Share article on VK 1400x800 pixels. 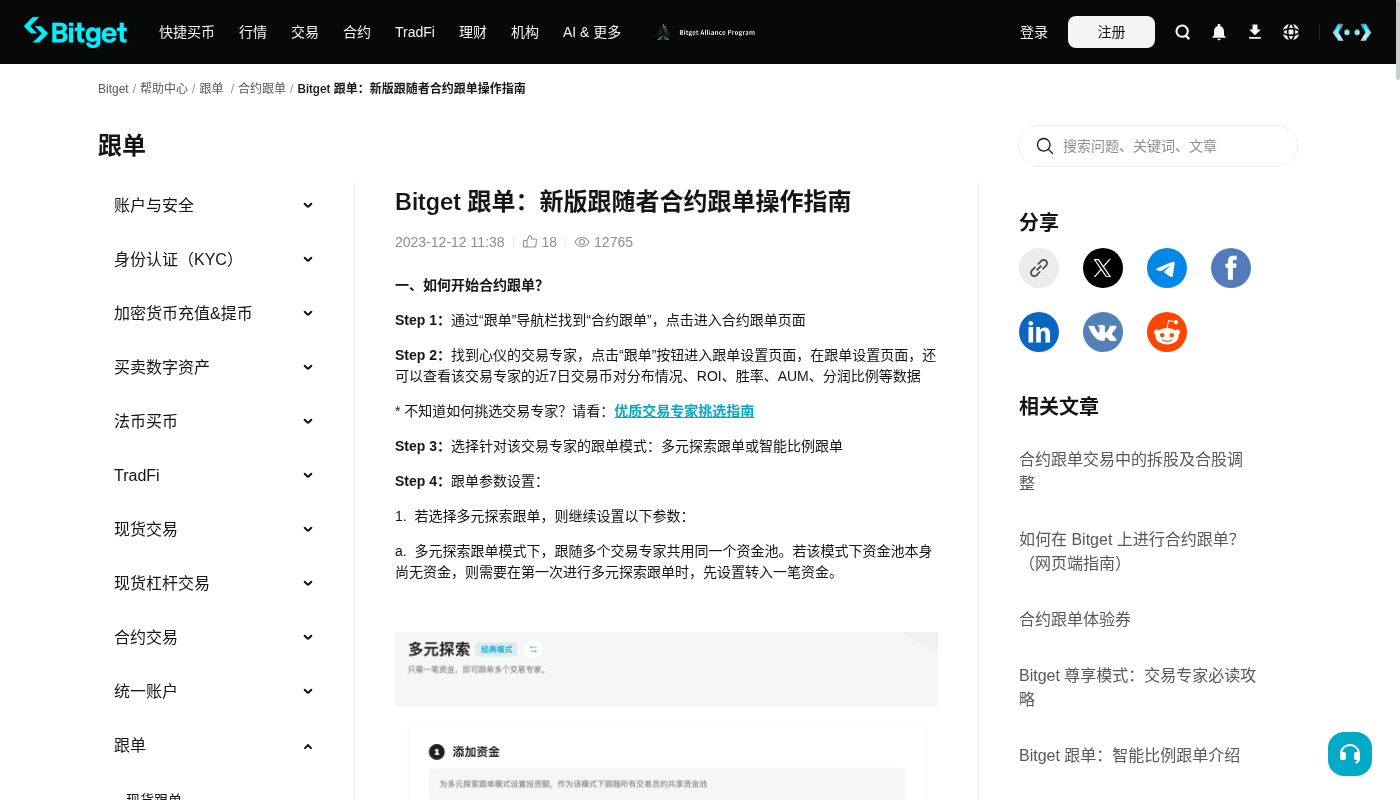click(1103, 332)
